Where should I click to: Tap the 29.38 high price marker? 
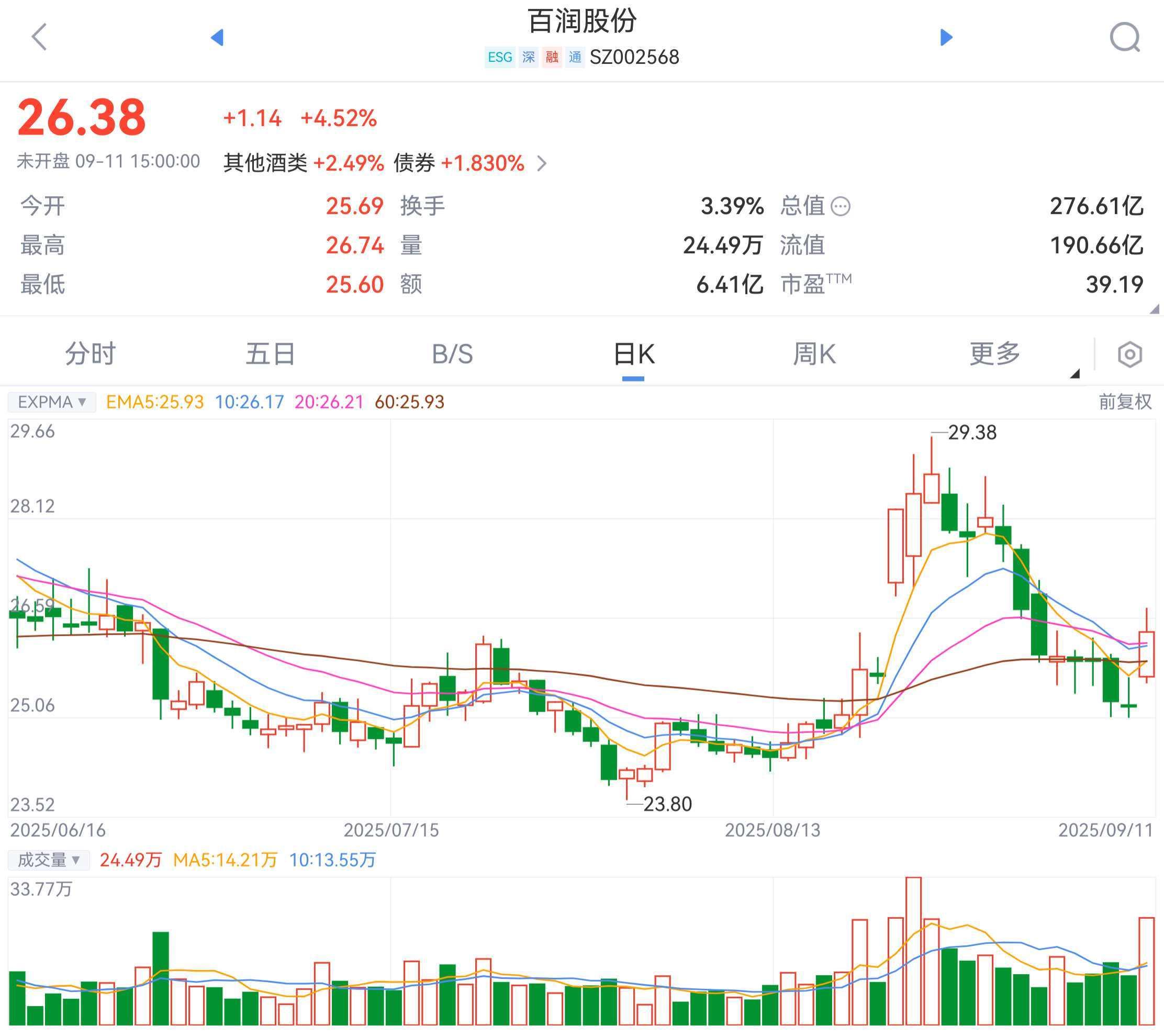[972, 433]
